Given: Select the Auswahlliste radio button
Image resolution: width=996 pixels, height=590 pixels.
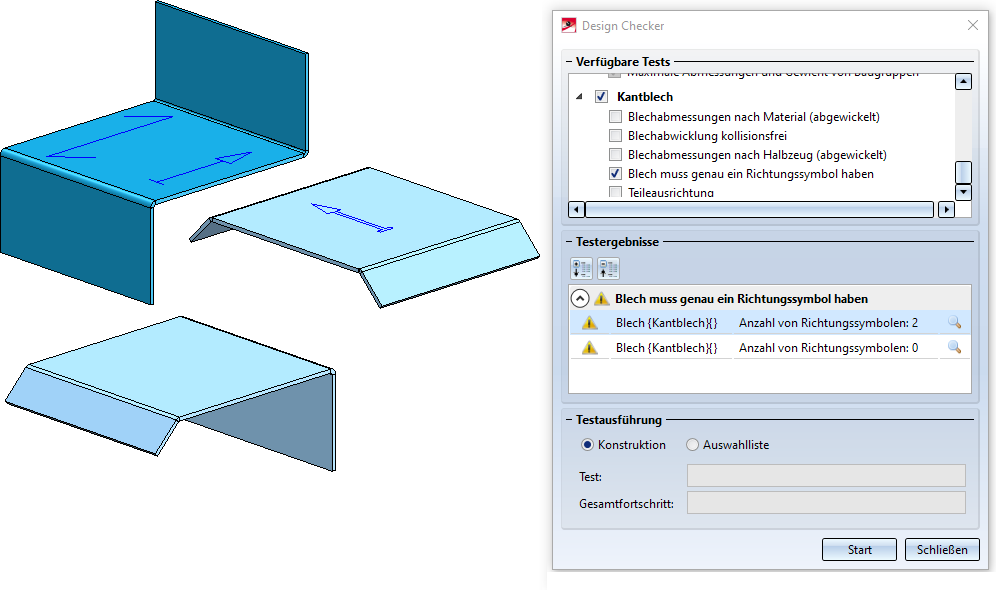Looking at the screenshot, I should (x=692, y=445).
